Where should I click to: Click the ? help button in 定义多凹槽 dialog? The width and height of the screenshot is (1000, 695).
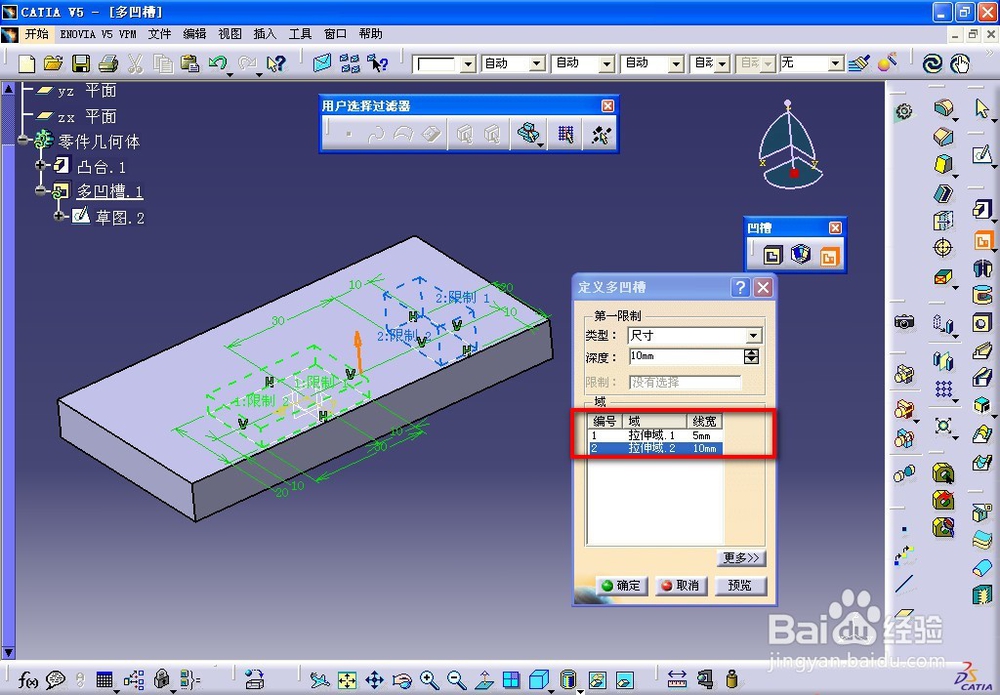[740, 288]
